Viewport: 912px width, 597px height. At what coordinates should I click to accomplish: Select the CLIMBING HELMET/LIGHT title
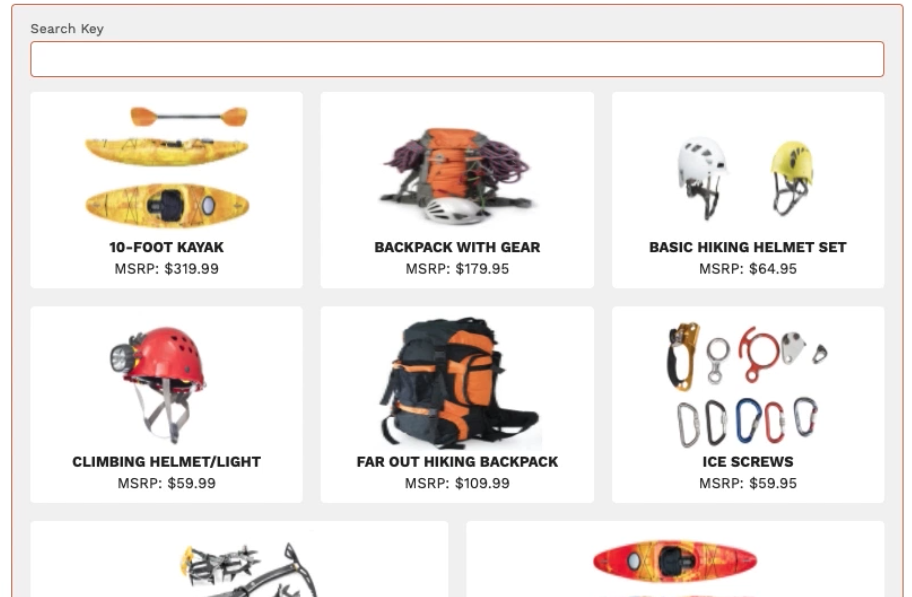(166, 462)
